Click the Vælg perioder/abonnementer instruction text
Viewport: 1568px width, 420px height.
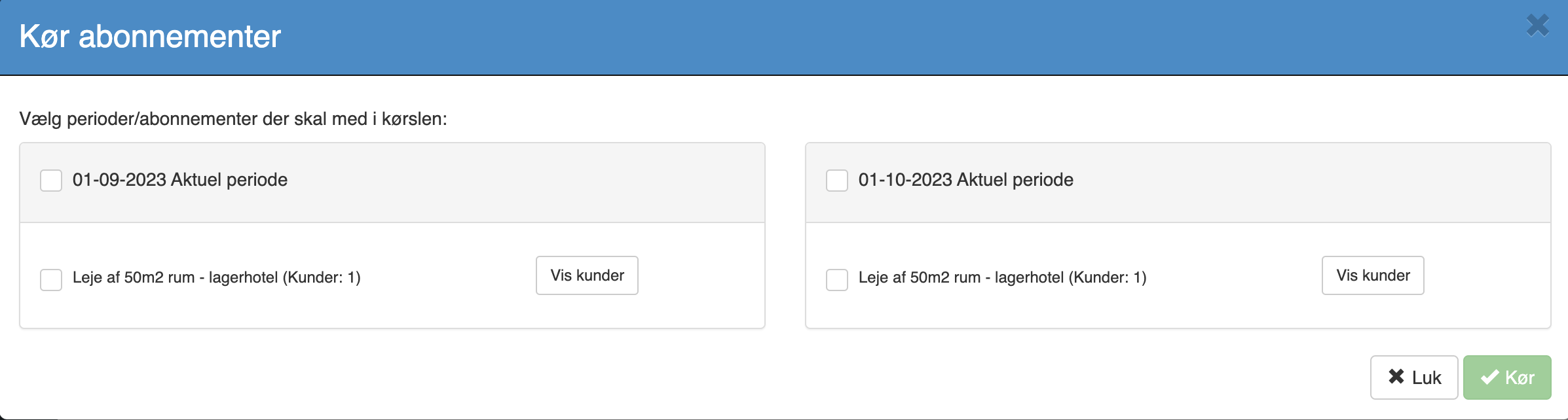coord(233,119)
